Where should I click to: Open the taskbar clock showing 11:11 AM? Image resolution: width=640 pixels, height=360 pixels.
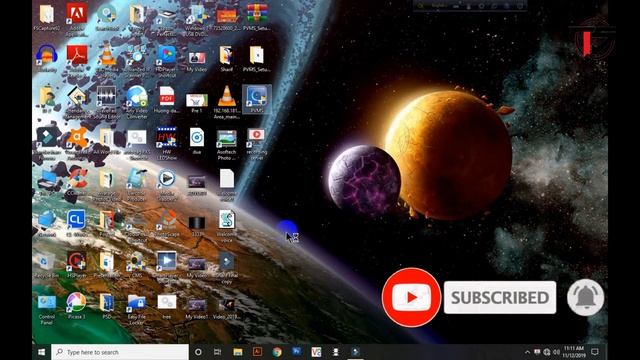pos(574,352)
